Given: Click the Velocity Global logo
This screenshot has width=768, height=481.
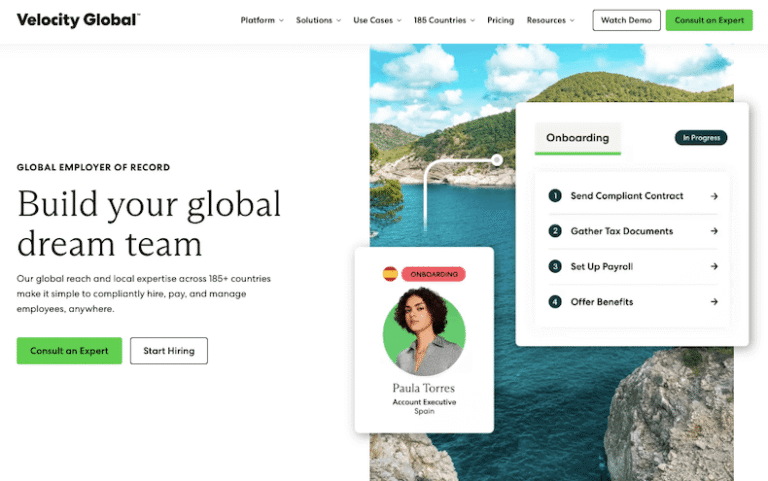Looking at the screenshot, I should 78,20.
